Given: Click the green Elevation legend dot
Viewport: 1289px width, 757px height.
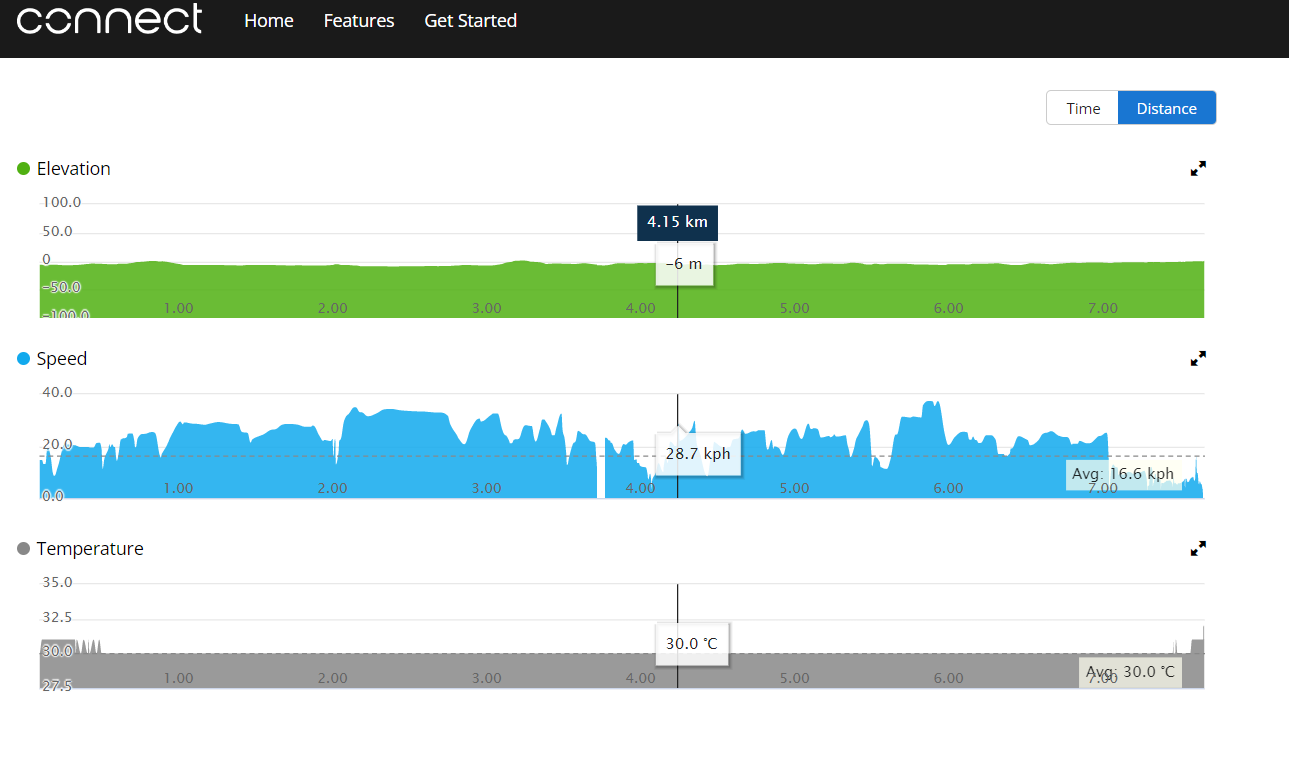Looking at the screenshot, I should click(x=24, y=169).
